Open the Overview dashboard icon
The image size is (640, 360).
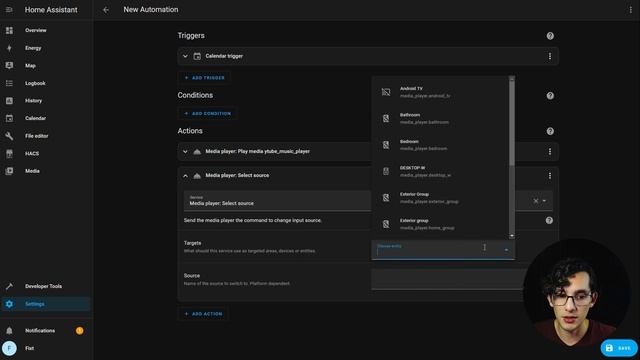9,30
